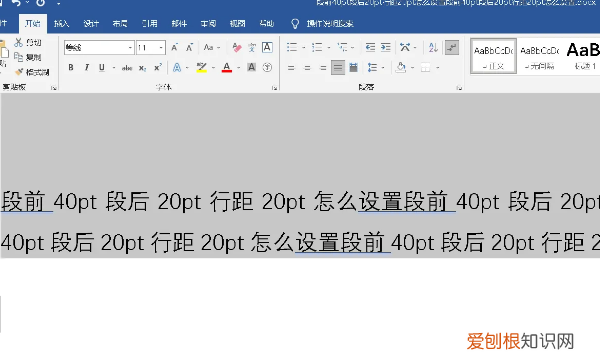Apply the 标题 1 Heading style
Viewport: 600px width, 360px height.
point(582,56)
